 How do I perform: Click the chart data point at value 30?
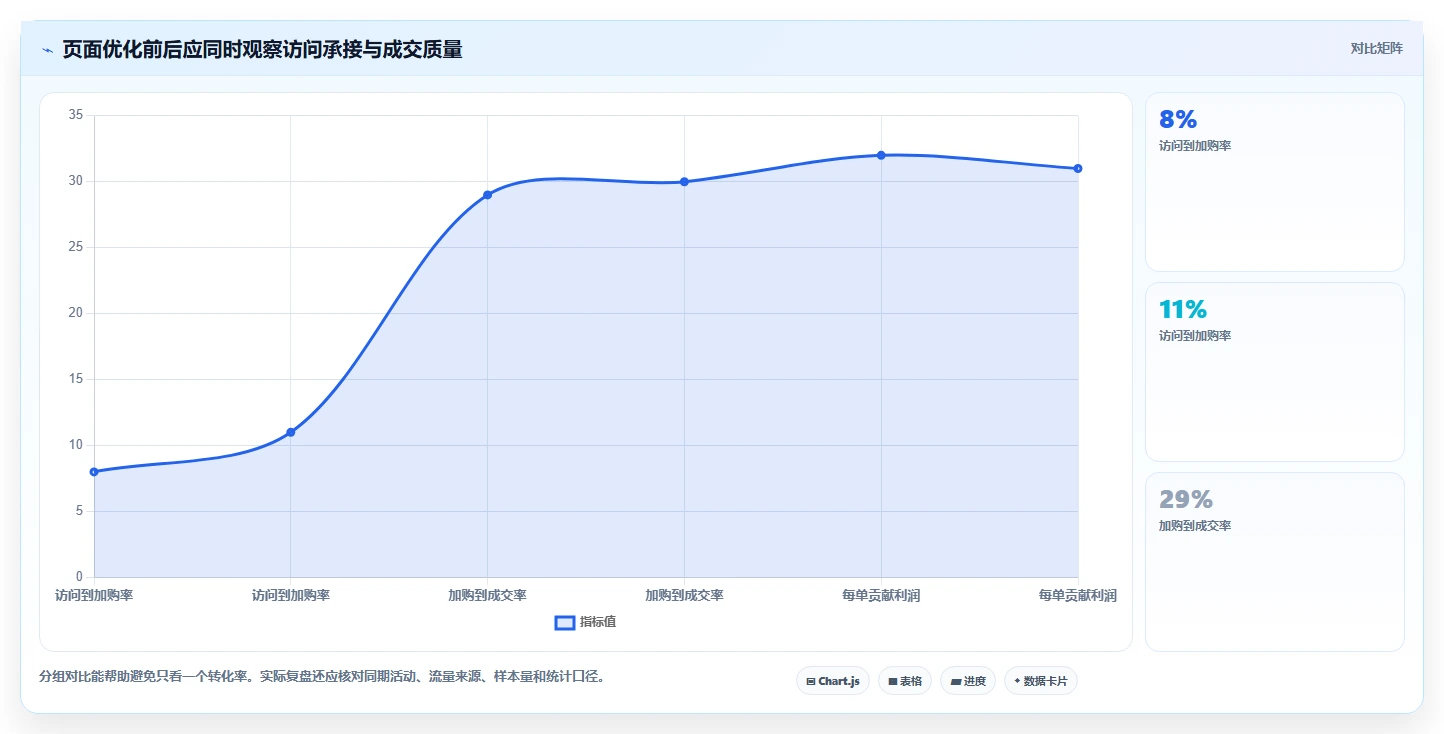(684, 182)
